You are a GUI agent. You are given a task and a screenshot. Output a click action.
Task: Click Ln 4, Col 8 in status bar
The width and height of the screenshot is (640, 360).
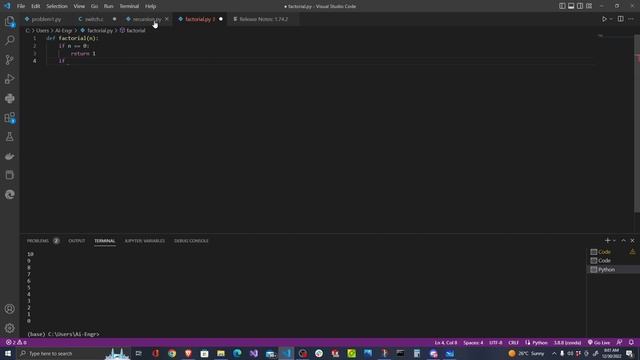pyautogui.click(x=446, y=342)
